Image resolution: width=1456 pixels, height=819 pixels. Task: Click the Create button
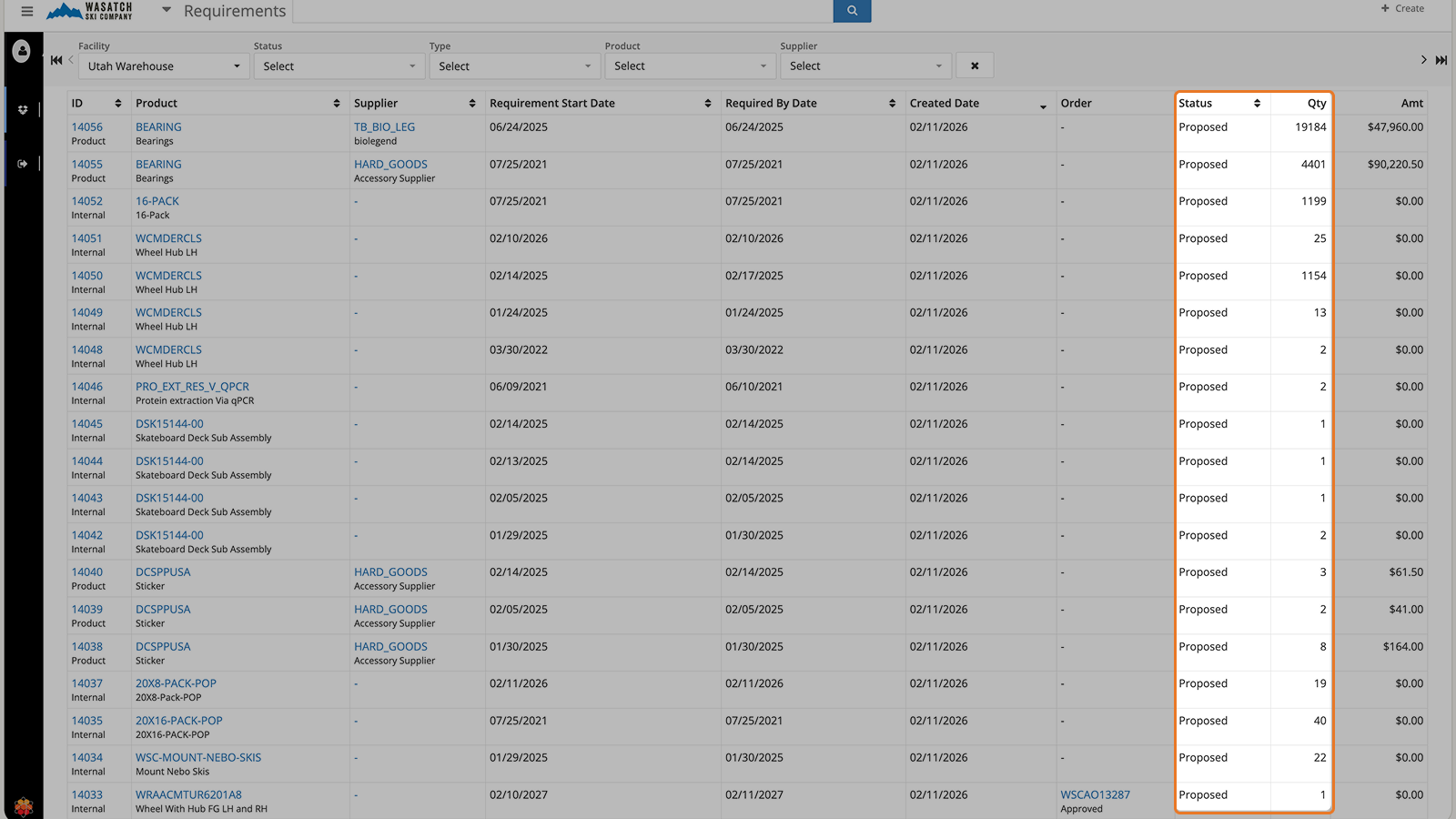(x=1402, y=8)
